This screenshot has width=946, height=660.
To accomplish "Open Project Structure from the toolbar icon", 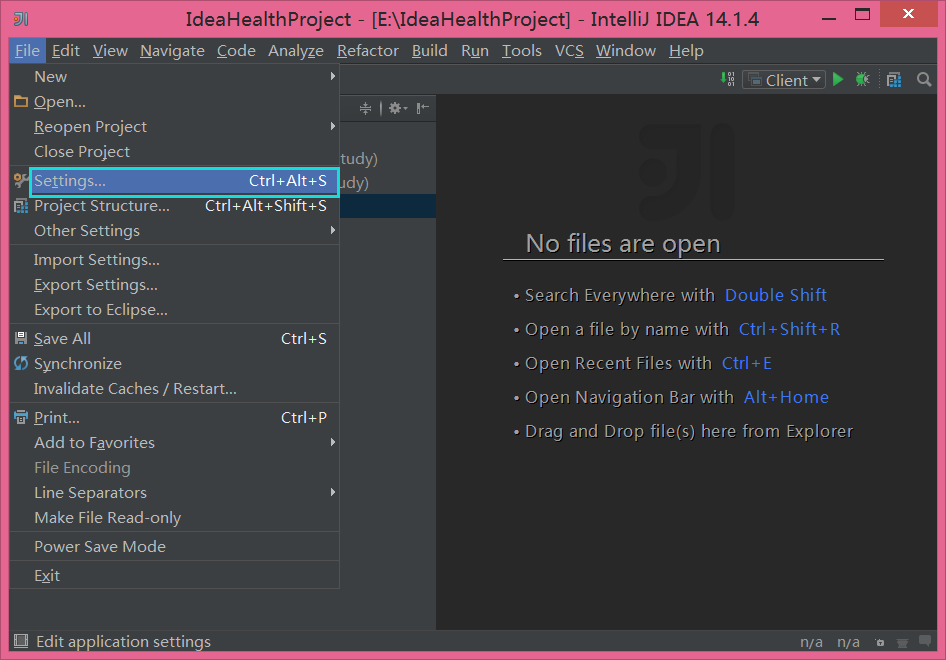I will [x=894, y=80].
